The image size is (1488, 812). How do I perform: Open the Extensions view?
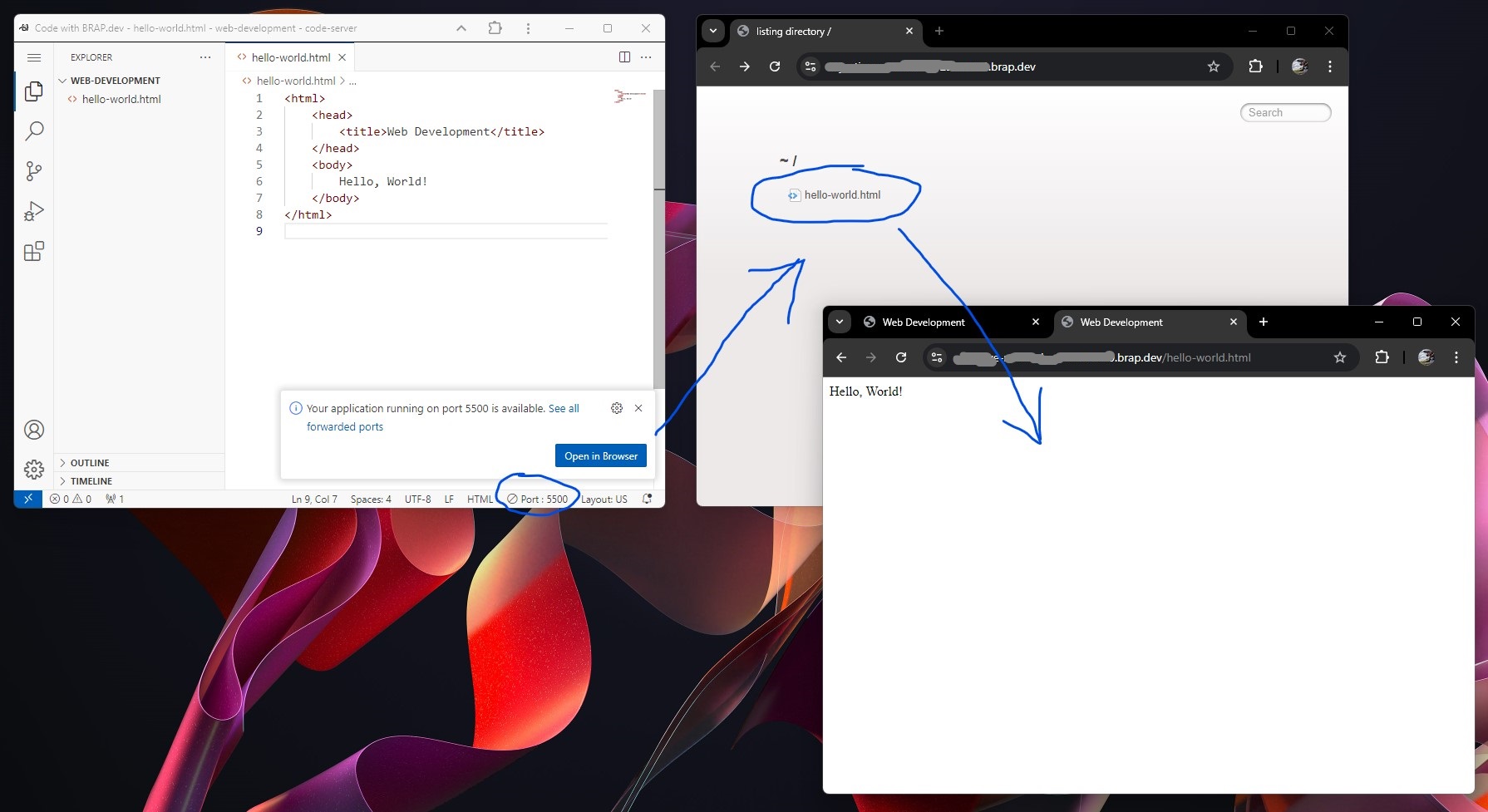click(x=34, y=250)
